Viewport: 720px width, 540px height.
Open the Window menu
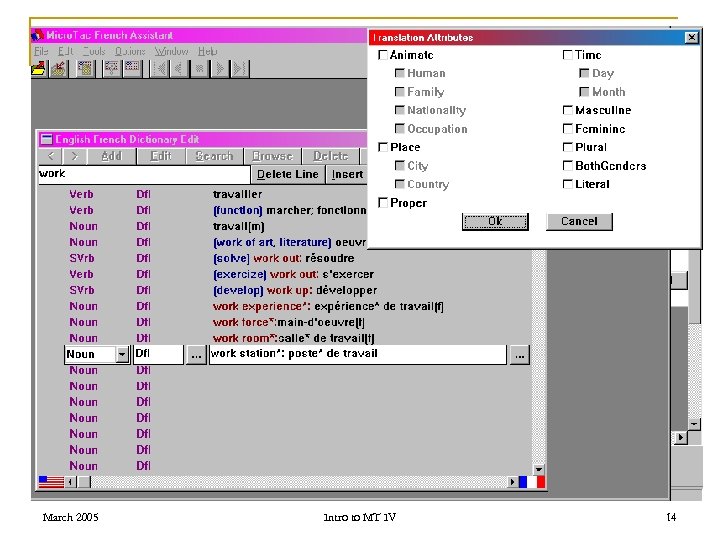[171, 51]
